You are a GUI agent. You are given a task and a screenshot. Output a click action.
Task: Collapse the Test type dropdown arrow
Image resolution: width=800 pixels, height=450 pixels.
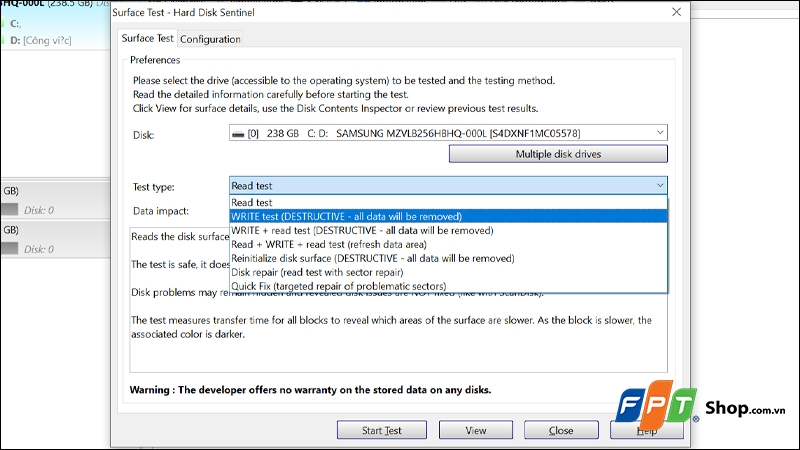[660, 186]
